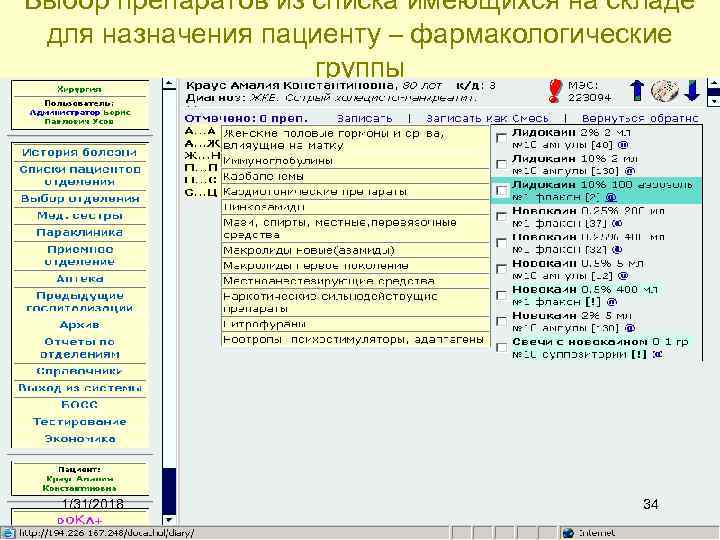Click the dark sidebar scrollbar thumb
Screen dimensions: 720x540
pos(169,491)
